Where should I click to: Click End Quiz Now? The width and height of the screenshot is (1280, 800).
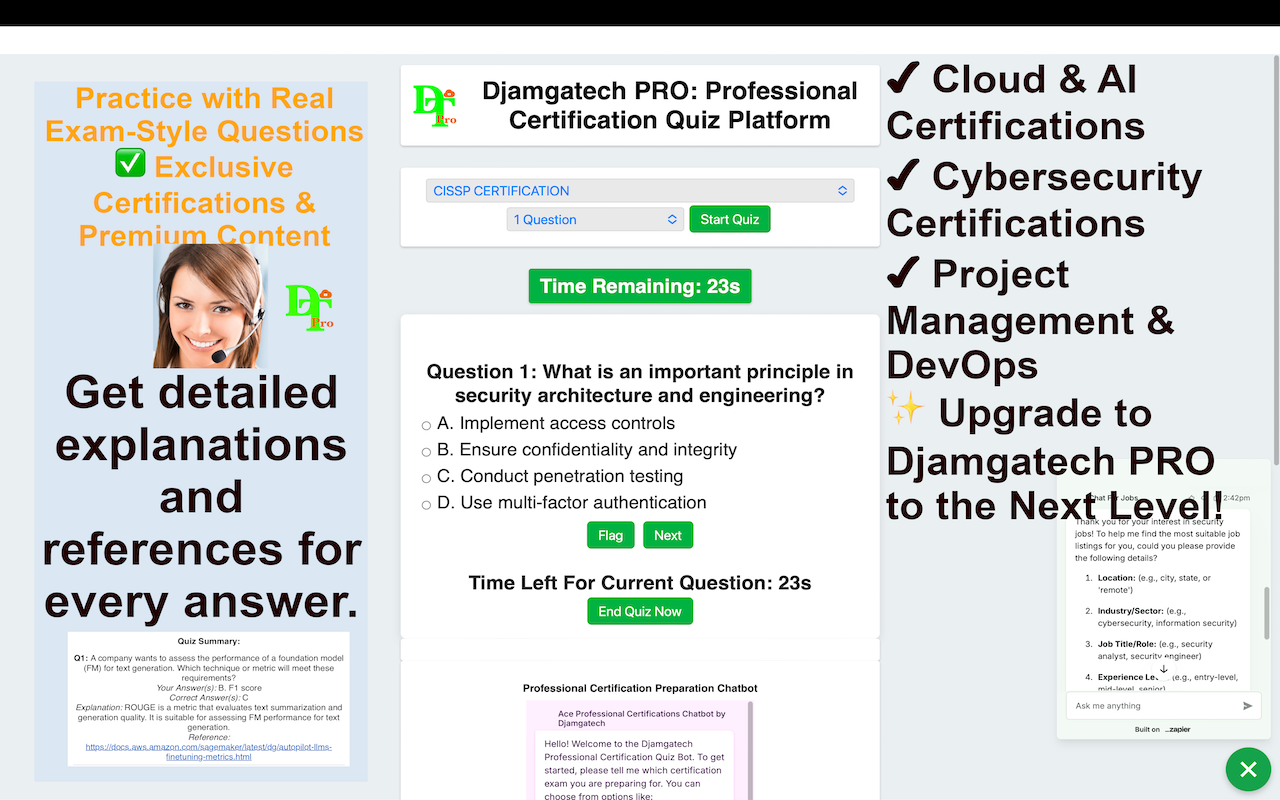(x=640, y=611)
